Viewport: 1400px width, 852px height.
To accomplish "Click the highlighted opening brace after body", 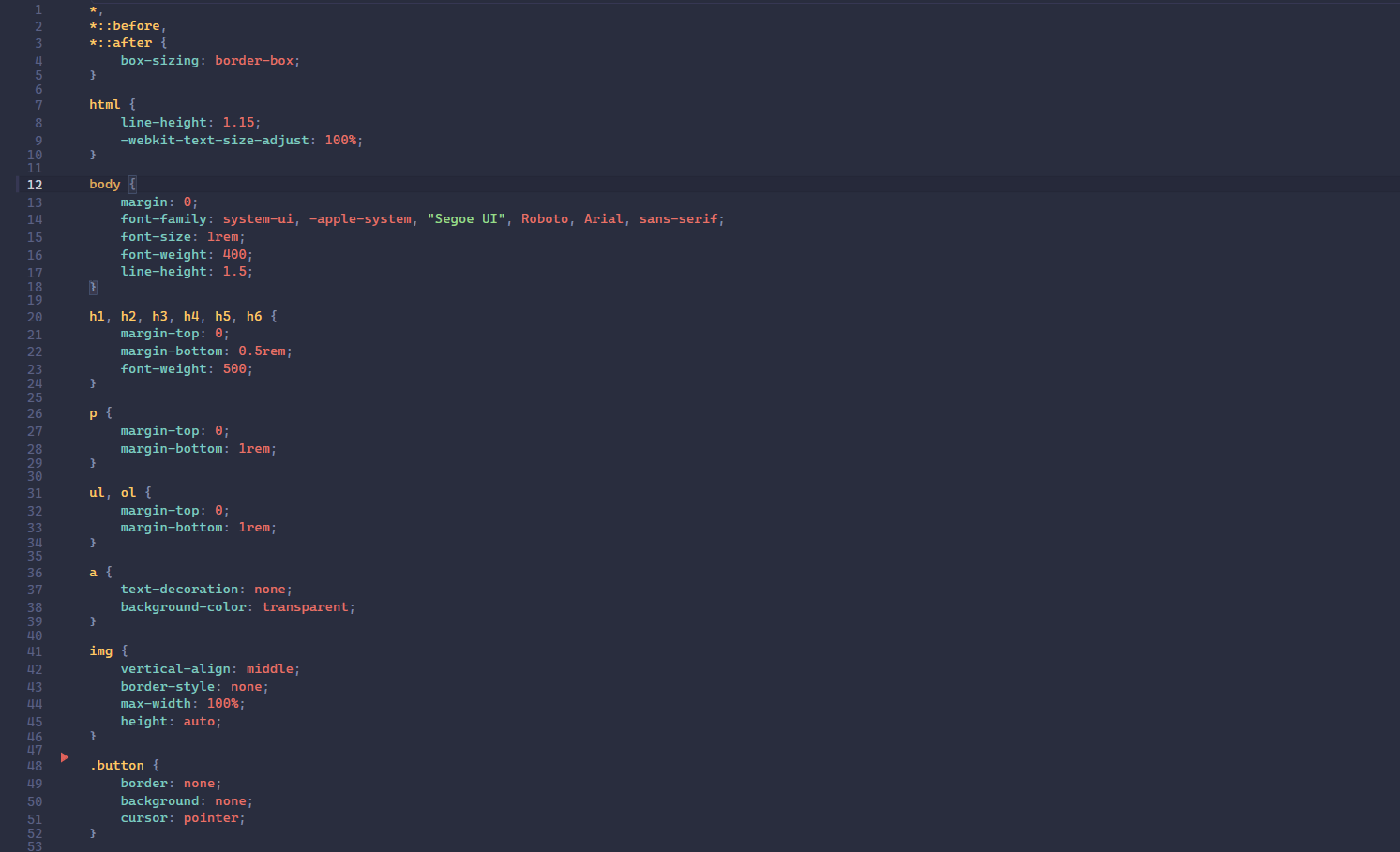I will click(132, 185).
